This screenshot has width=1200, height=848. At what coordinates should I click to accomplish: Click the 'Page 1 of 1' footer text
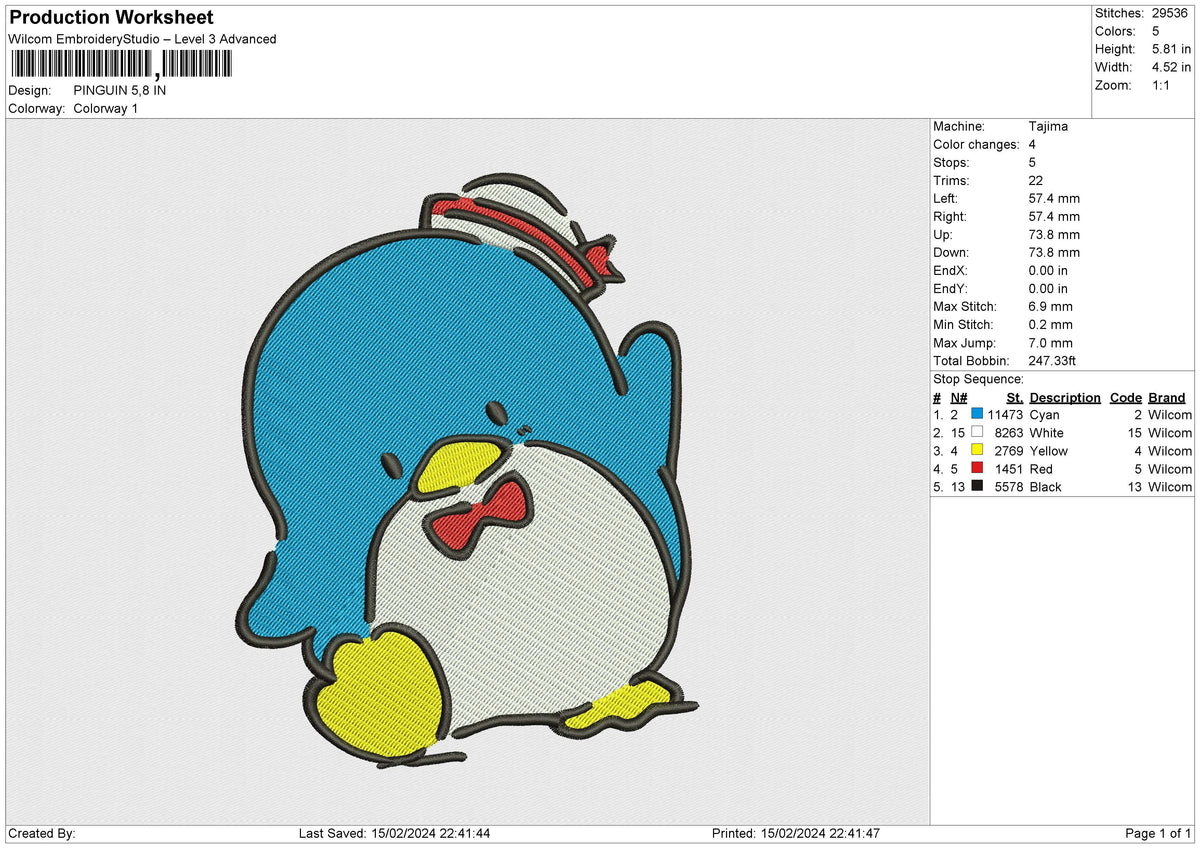(1158, 833)
